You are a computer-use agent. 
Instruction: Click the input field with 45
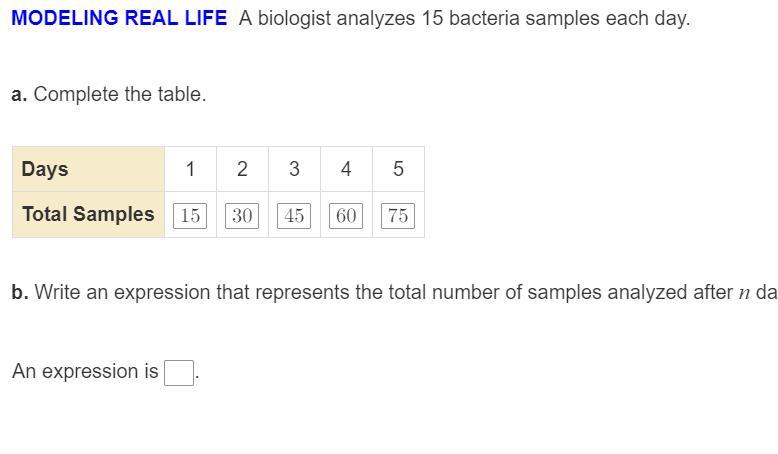coord(294,216)
